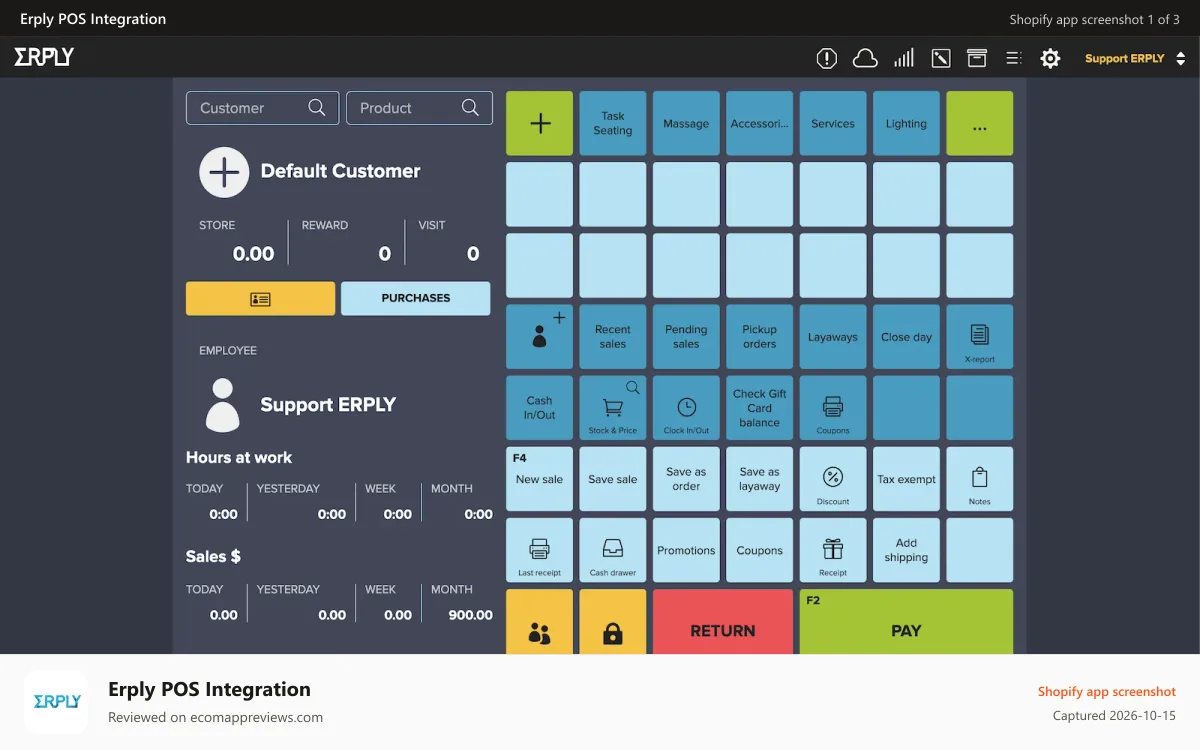
Task: Click the Customer search field
Action: pyautogui.click(x=263, y=108)
